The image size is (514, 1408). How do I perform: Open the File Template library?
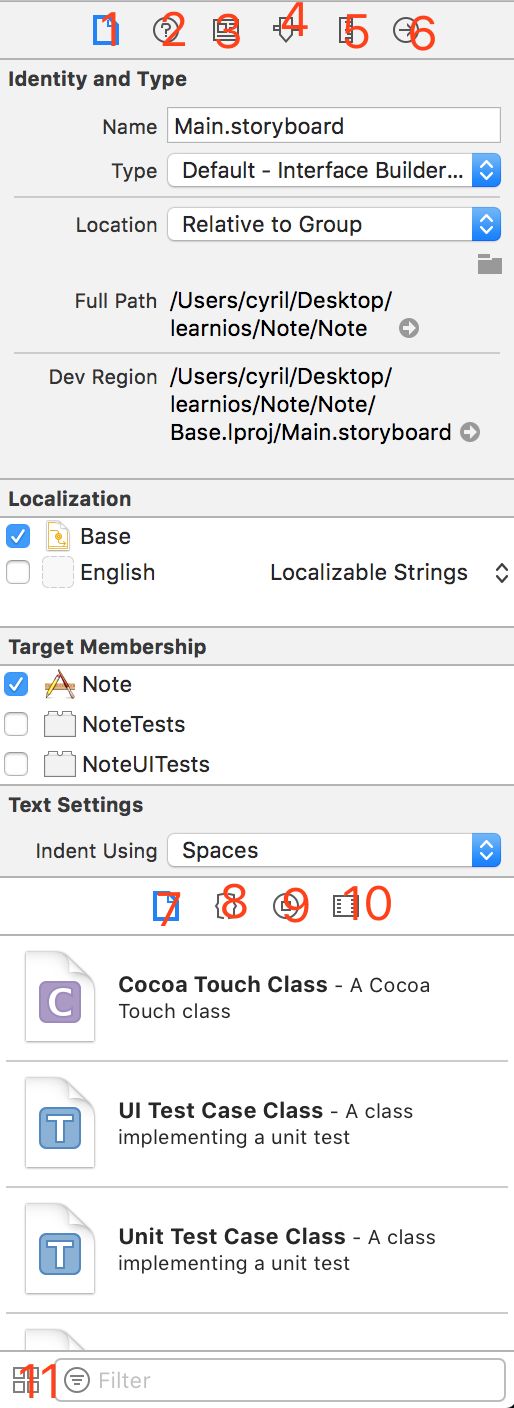pyautogui.click(x=164, y=906)
